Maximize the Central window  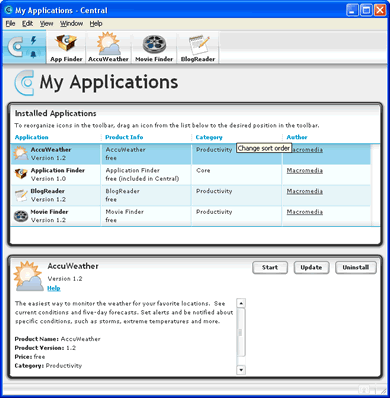[366, 10]
